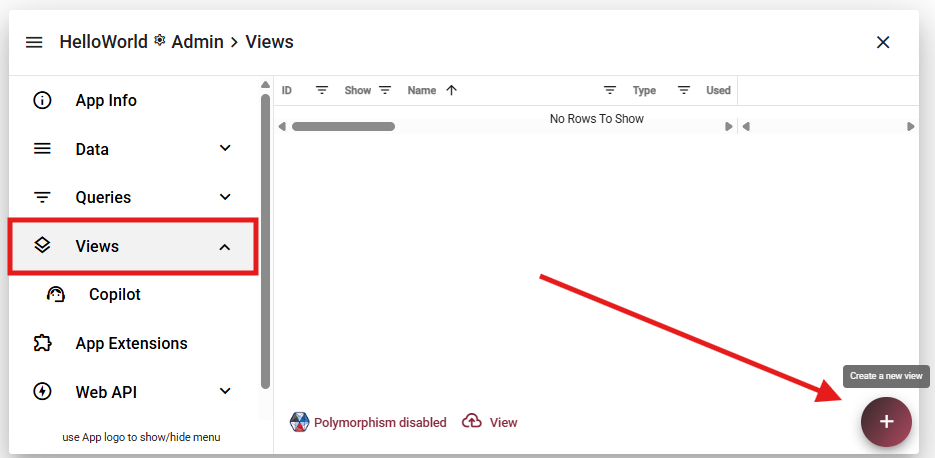Open the hamburger menu icon

34,42
